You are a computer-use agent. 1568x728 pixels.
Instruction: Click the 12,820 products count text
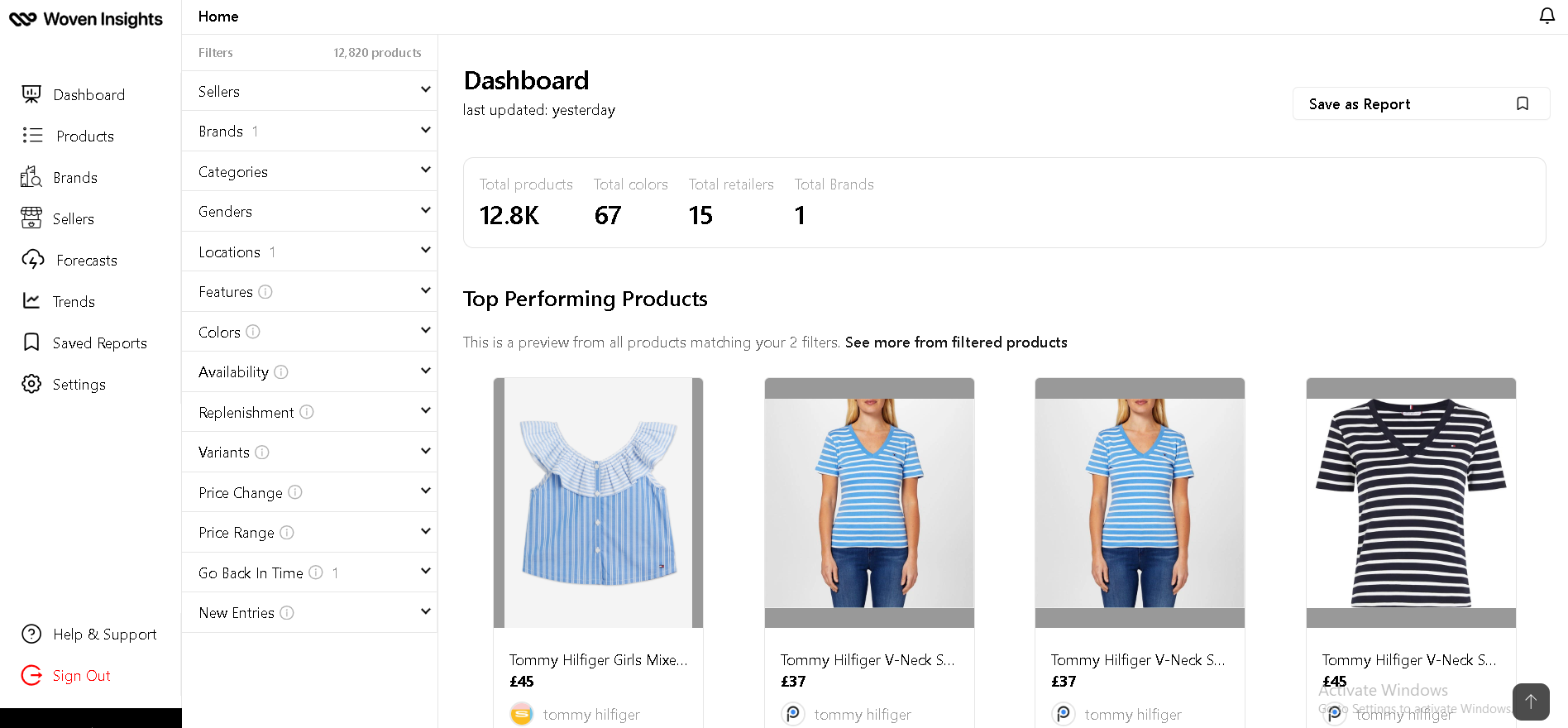[377, 52]
